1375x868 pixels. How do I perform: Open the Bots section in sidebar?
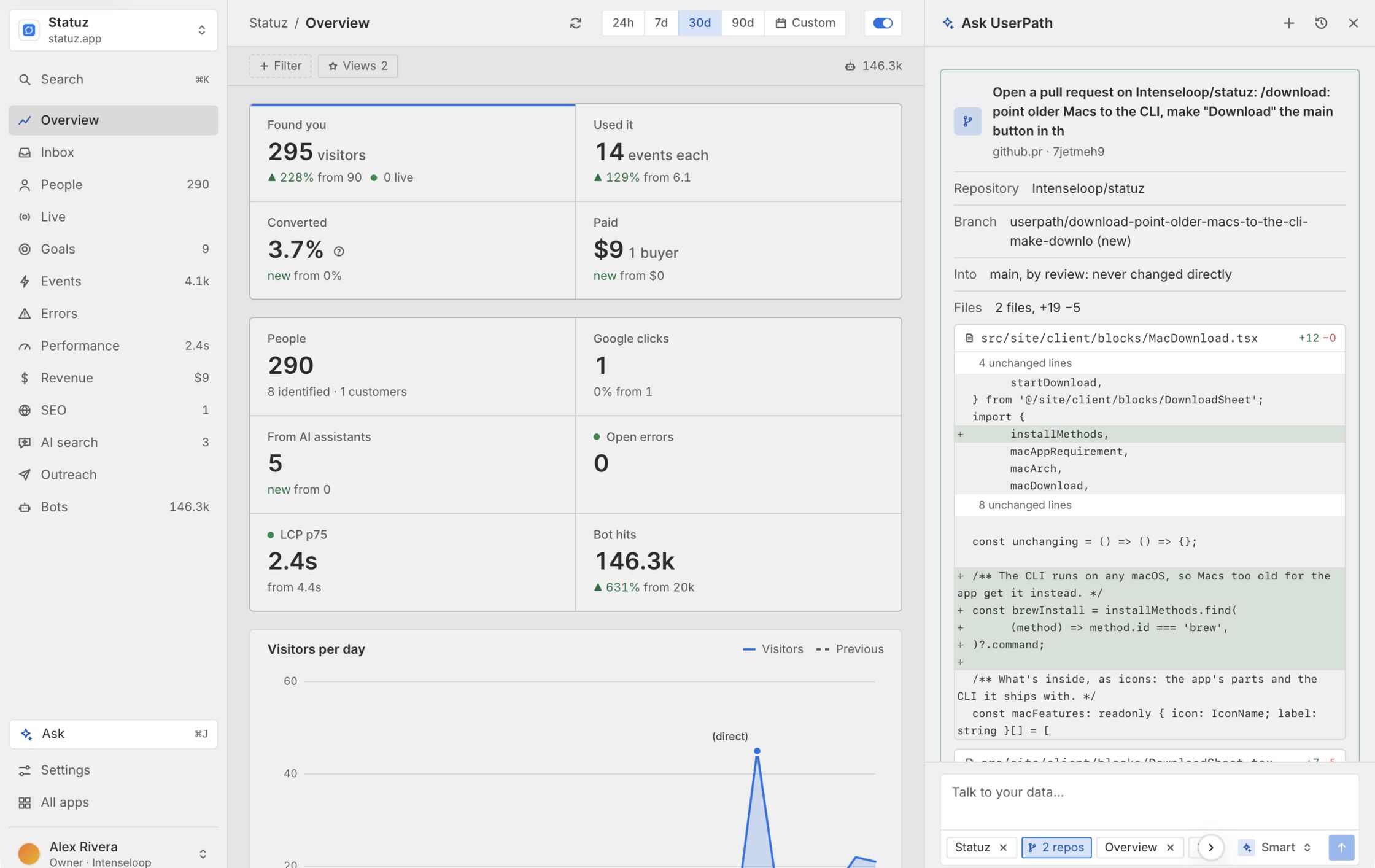coord(113,506)
